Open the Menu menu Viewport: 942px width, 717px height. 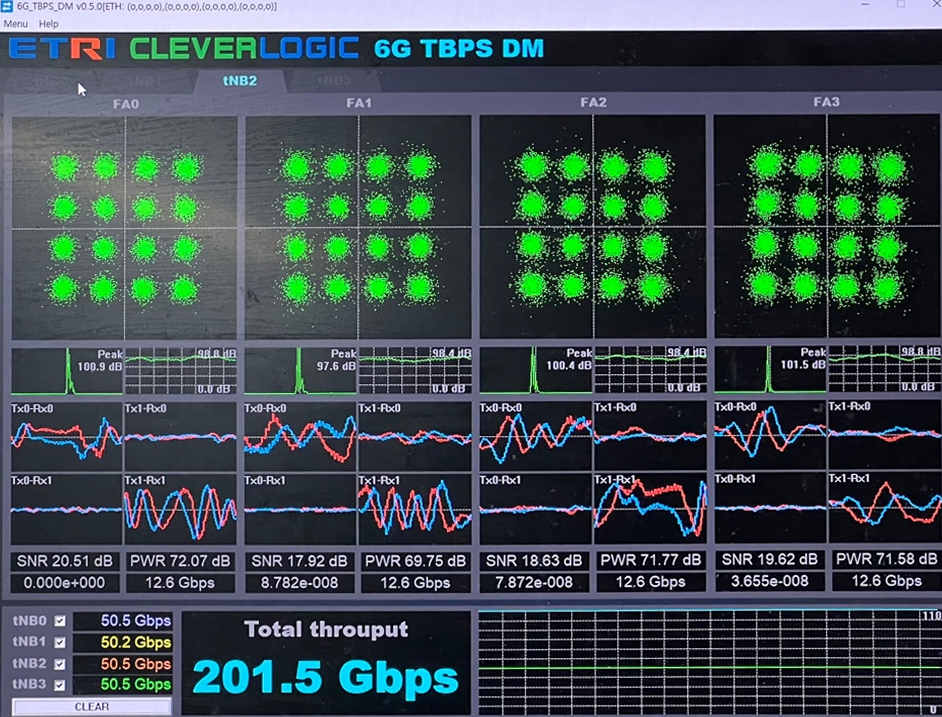click(x=15, y=23)
